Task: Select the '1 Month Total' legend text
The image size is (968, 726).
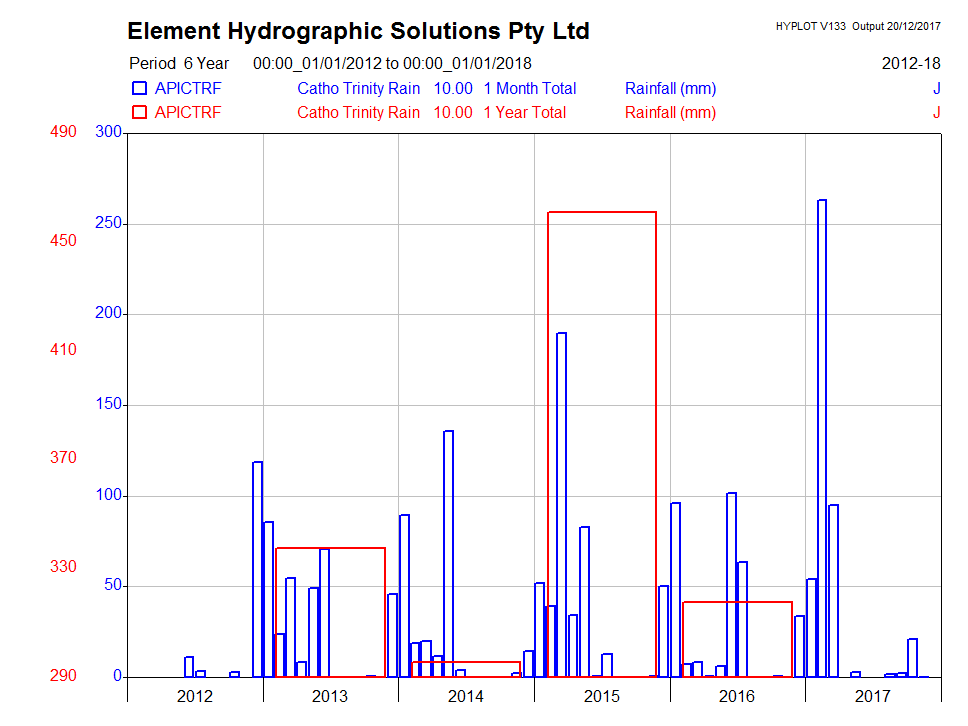Action: pos(529,89)
